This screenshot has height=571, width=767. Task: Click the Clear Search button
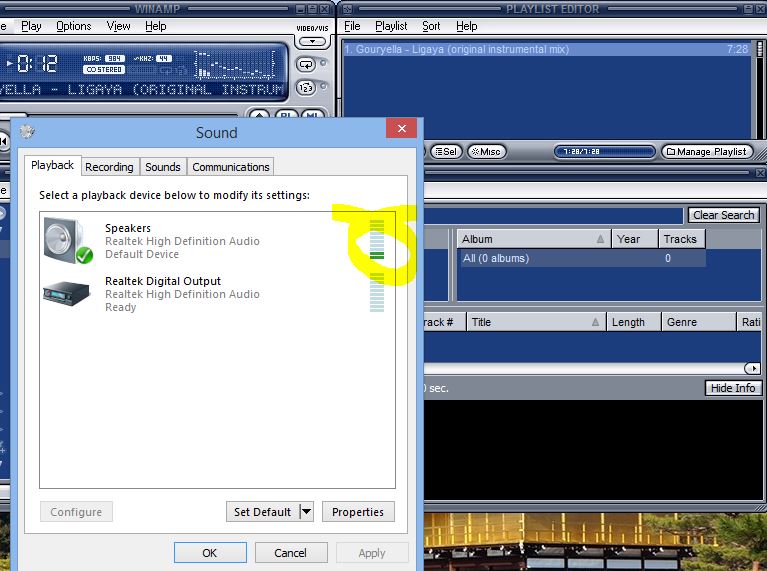pyautogui.click(x=723, y=215)
